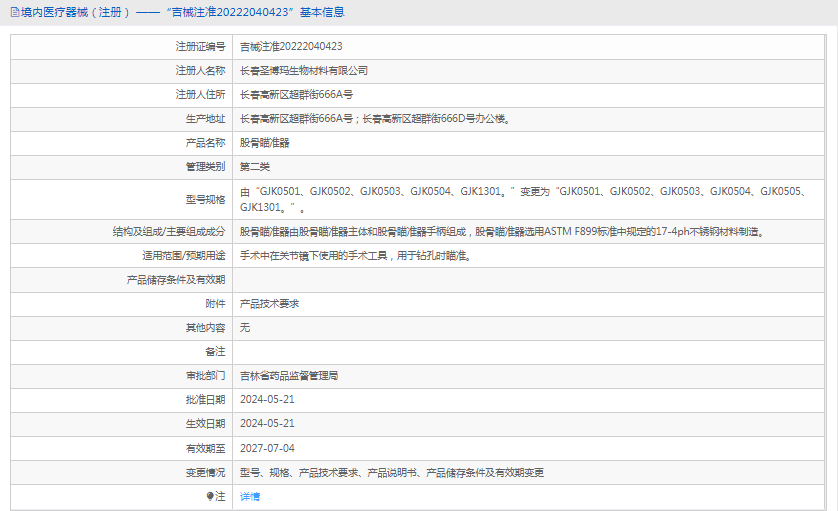
Task: Select change details text 型号、规格、产品技术要求
Action: [392, 473]
